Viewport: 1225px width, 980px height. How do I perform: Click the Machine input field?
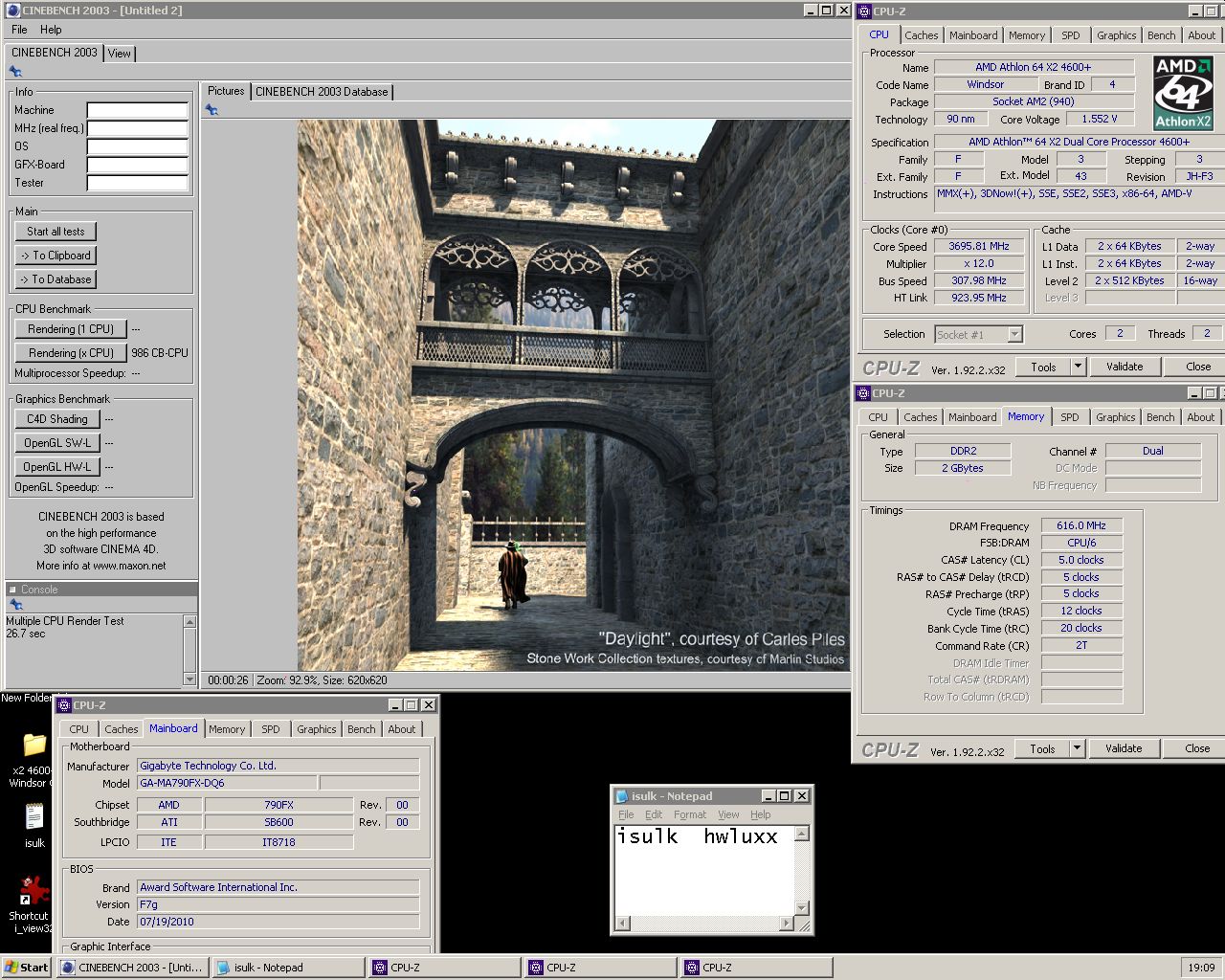(138, 110)
